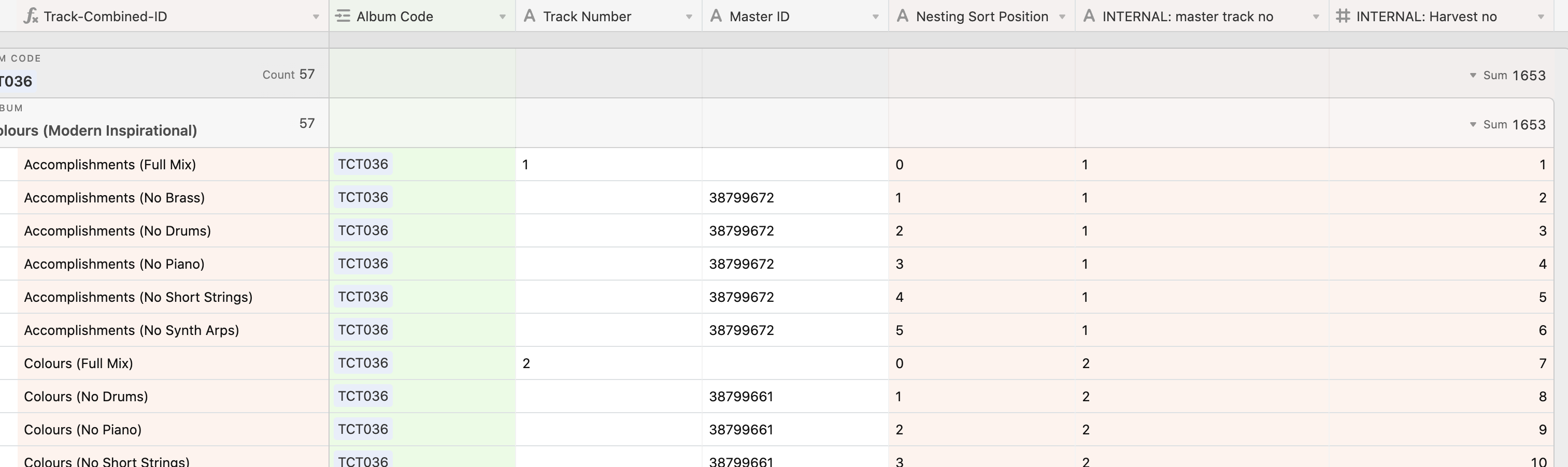Click the Master ID column header
This screenshot has height=467, width=1568.
tap(795, 16)
